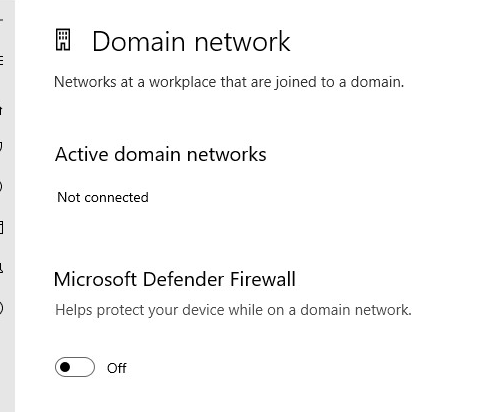Click the Domain network page title
The height and width of the screenshot is (412, 478).
[191, 41]
